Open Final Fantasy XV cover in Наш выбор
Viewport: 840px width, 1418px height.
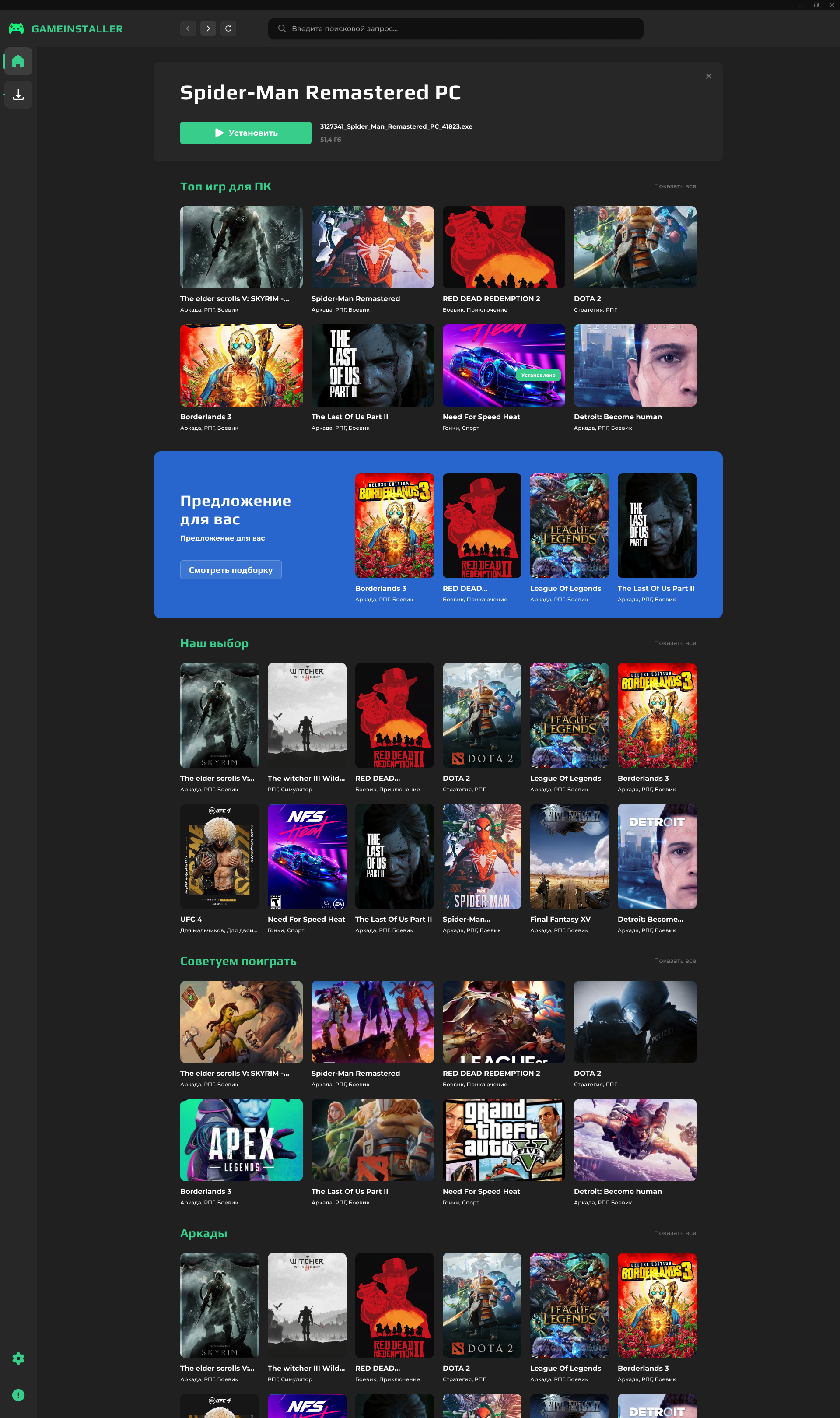coord(570,856)
